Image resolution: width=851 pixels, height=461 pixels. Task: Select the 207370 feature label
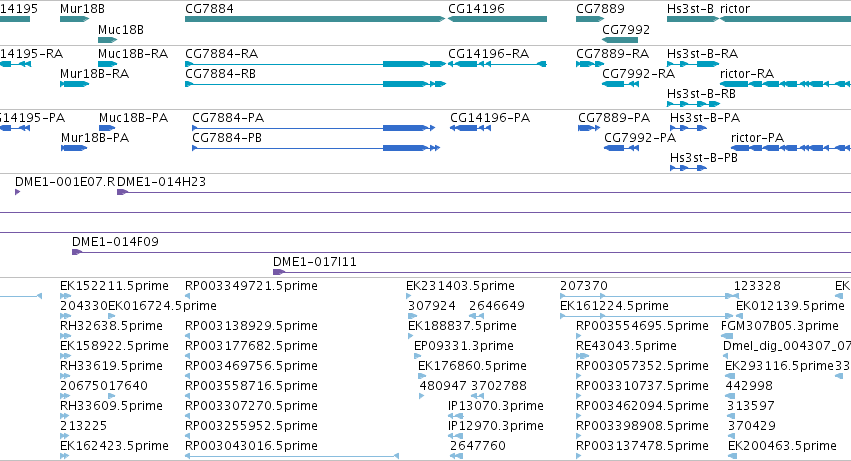point(584,286)
